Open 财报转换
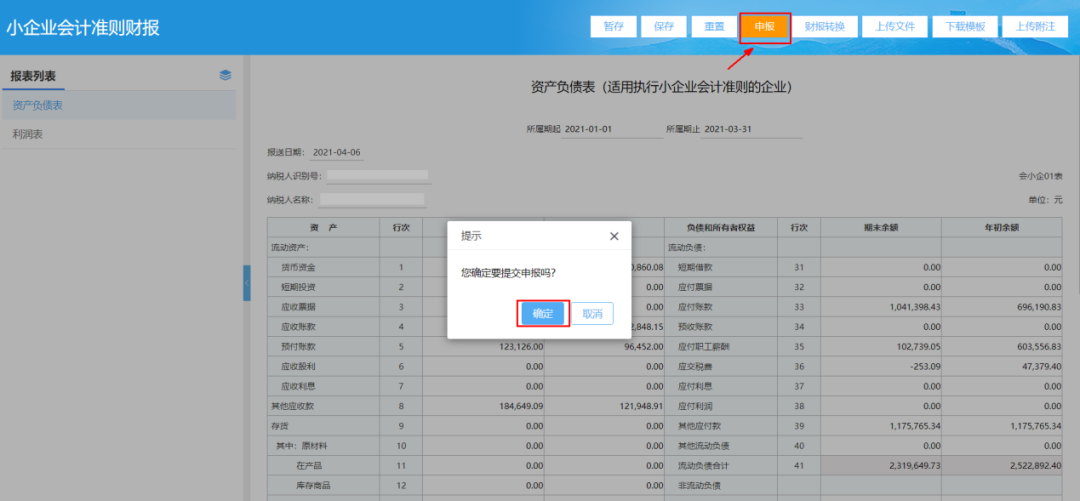Image resolution: width=1080 pixels, height=501 pixels. point(824,26)
